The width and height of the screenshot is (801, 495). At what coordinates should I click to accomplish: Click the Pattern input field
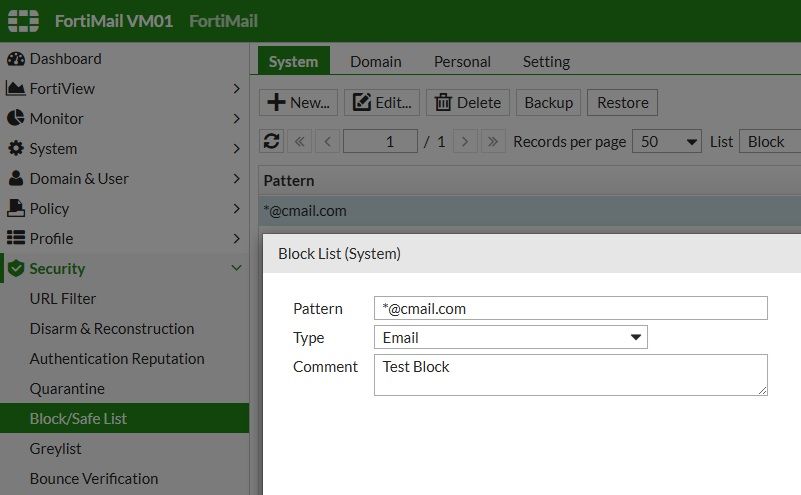570,308
